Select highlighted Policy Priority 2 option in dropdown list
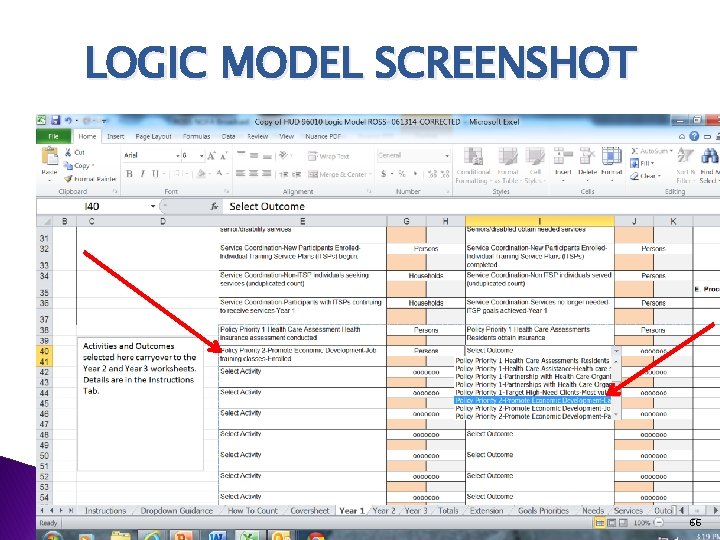The height and width of the screenshot is (540, 720). pyautogui.click(x=533, y=400)
